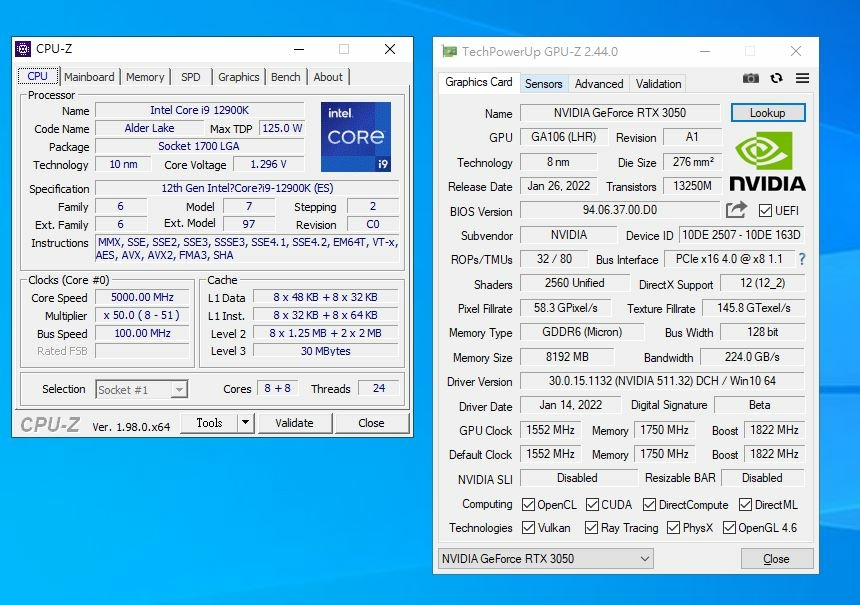The width and height of the screenshot is (860, 605).
Task: Switch to the Advanced tab in GPU-Z
Action: (x=599, y=84)
